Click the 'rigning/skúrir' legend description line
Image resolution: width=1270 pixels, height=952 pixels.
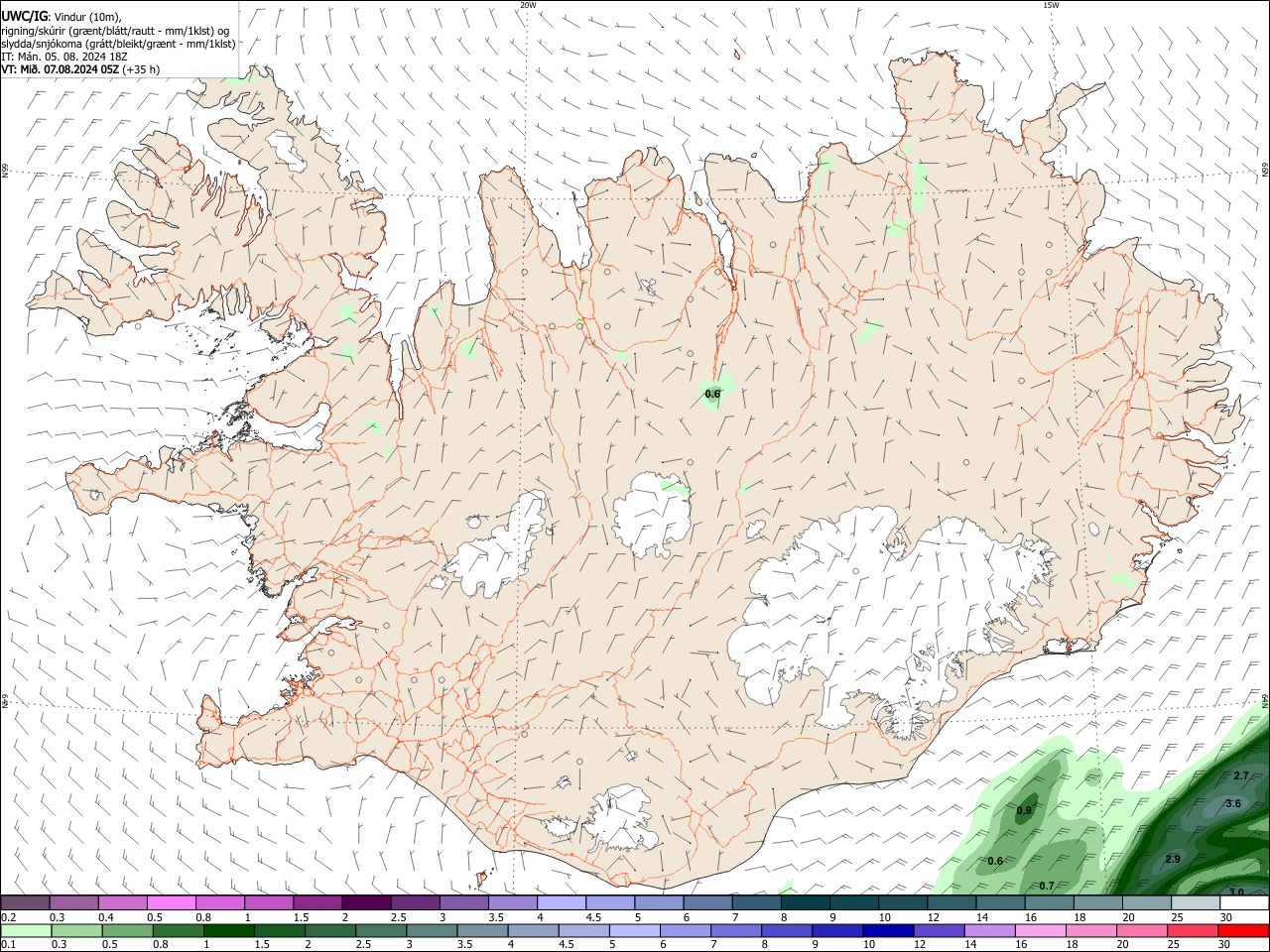(x=115, y=31)
